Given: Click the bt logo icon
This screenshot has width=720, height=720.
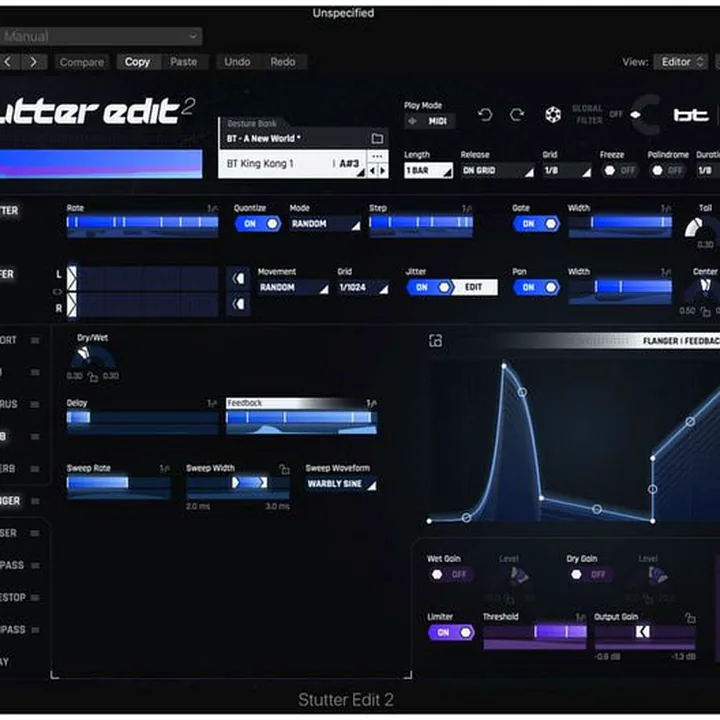Looking at the screenshot, I should click(x=691, y=115).
